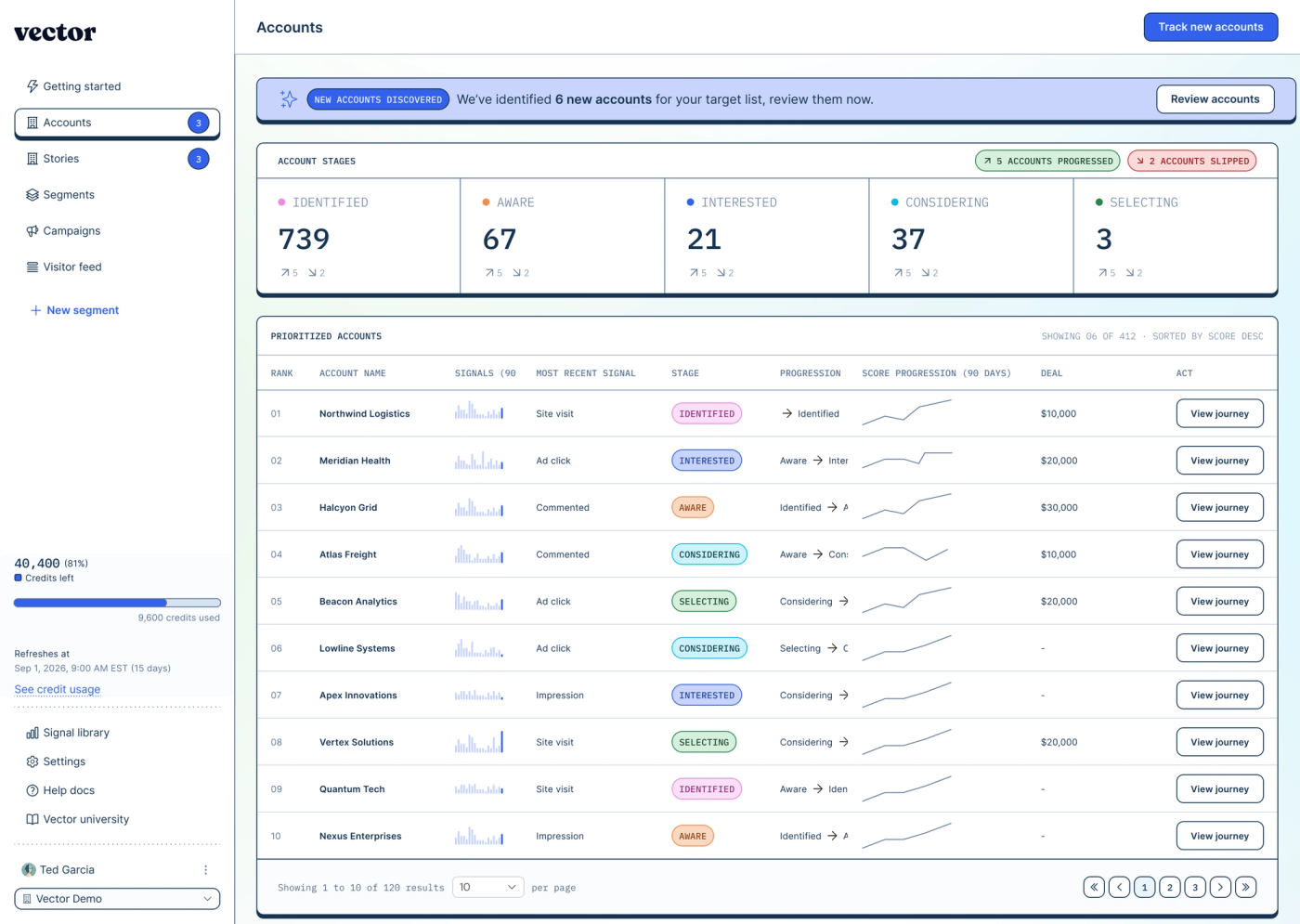Click the Score progression column header

click(936, 373)
